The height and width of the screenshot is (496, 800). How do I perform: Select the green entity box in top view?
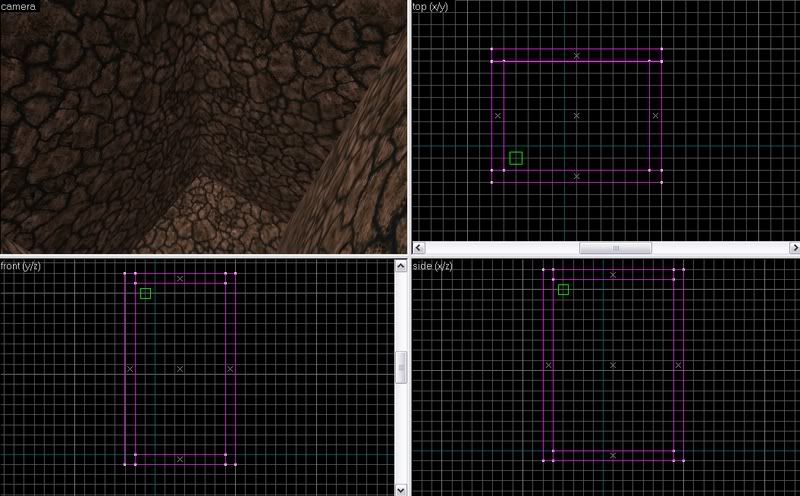(516, 158)
